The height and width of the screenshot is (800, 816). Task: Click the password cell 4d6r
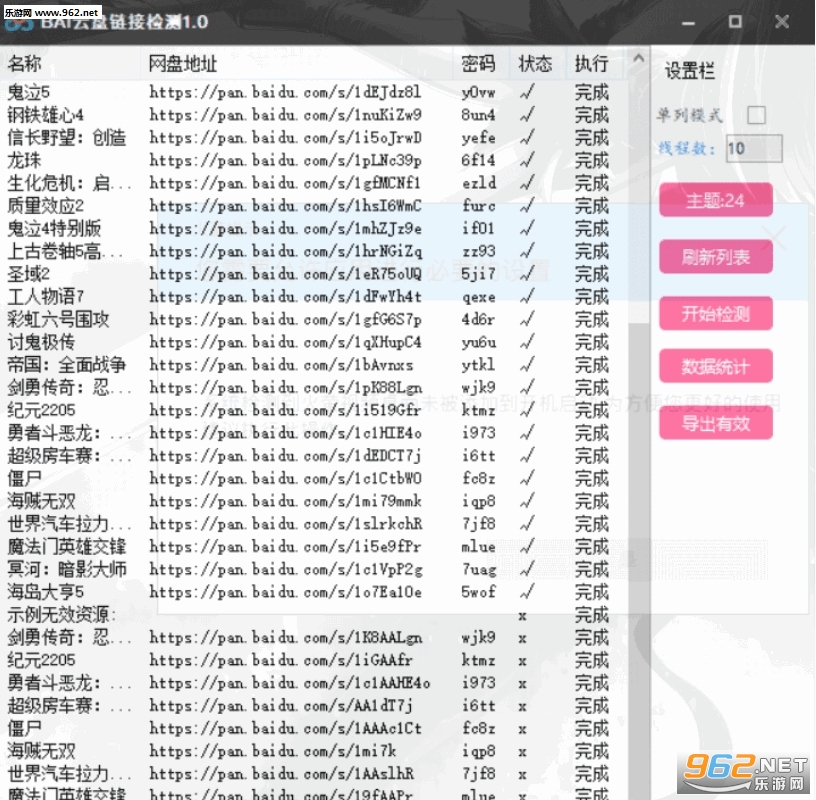pos(478,320)
